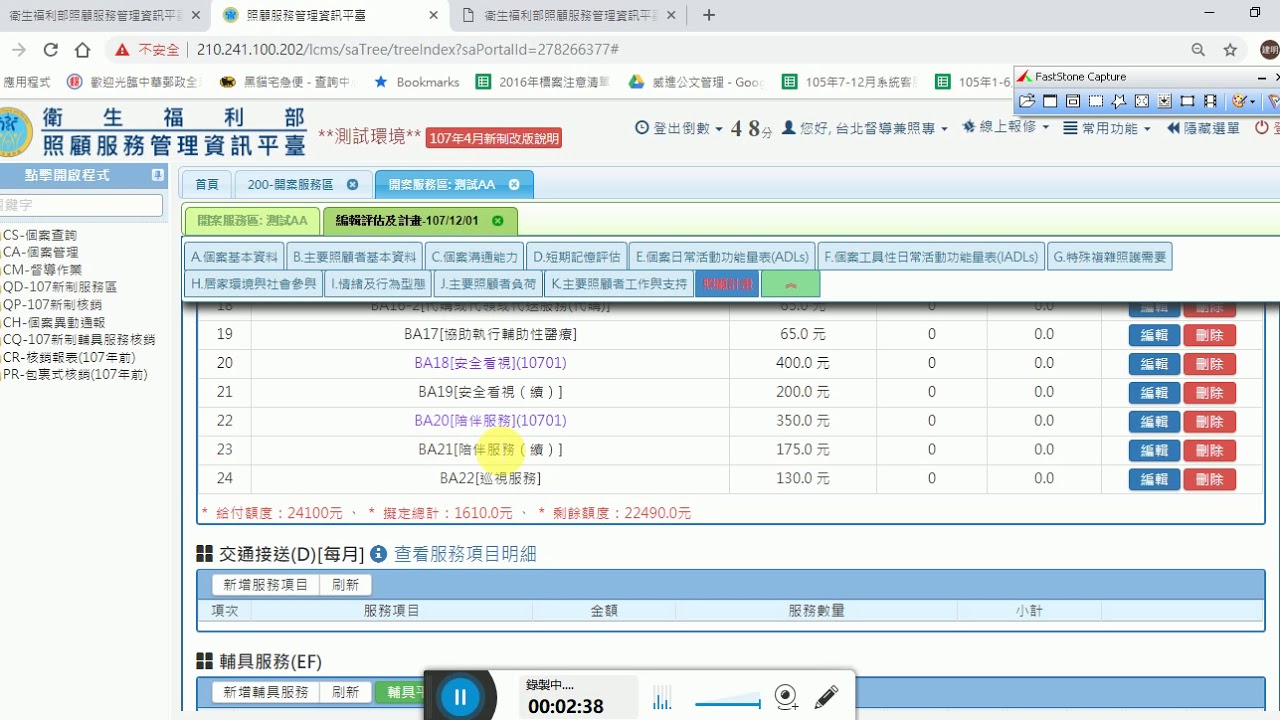Click 107年4月新制改版說明 red badge
Screen dimensions: 1280x720
click(494, 138)
